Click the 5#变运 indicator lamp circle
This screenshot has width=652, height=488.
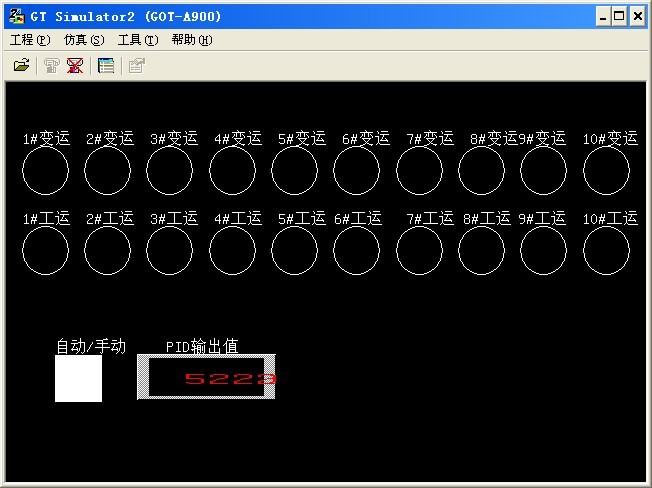click(x=295, y=171)
